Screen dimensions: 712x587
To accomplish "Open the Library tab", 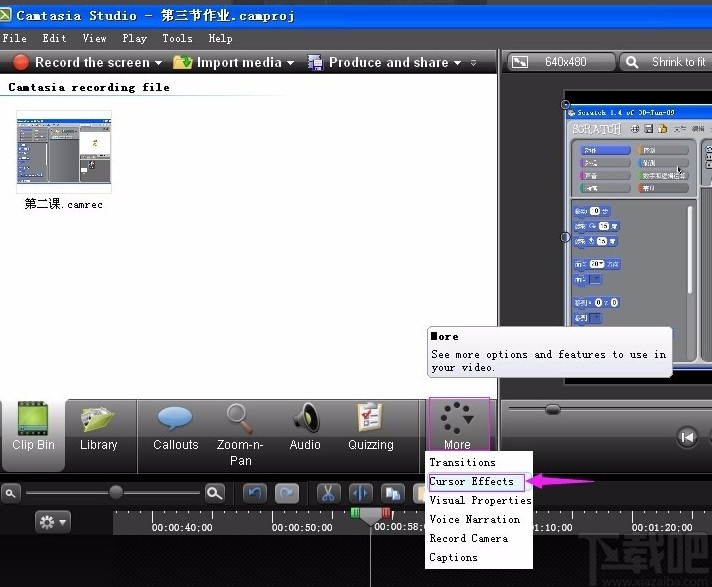I will (x=99, y=429).
